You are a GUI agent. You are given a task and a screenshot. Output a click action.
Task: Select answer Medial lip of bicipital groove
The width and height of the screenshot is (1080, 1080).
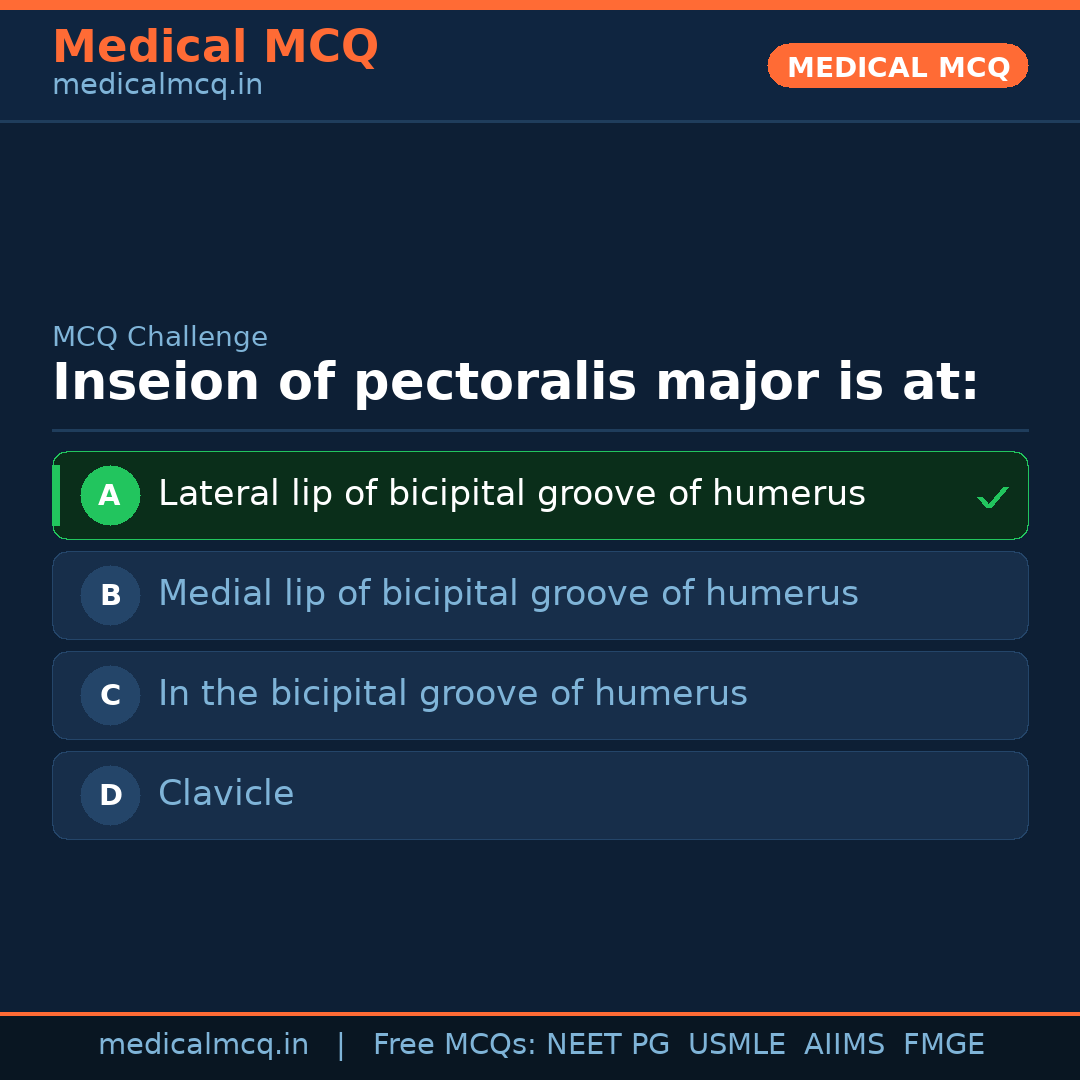[508, 594]
